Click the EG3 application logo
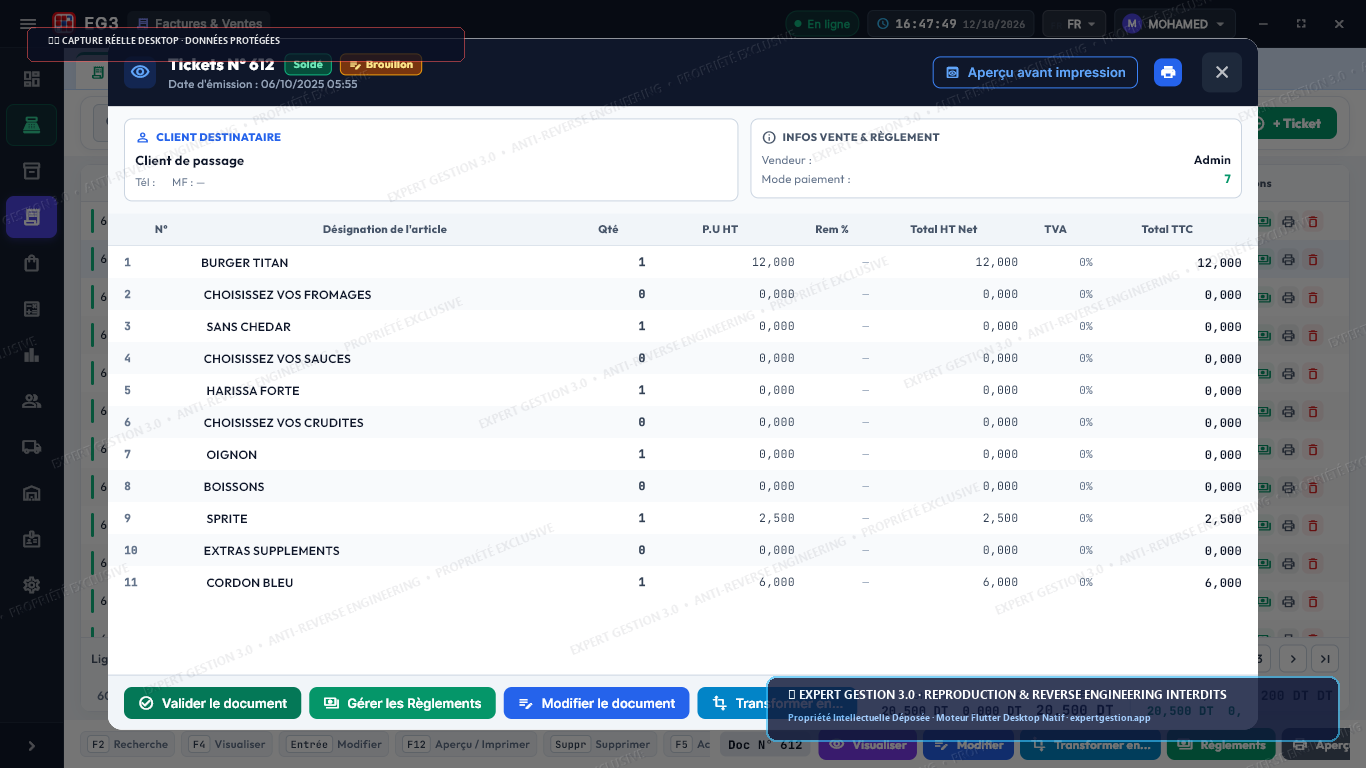This screenshot has height=768, width=1366. [64, 22]
